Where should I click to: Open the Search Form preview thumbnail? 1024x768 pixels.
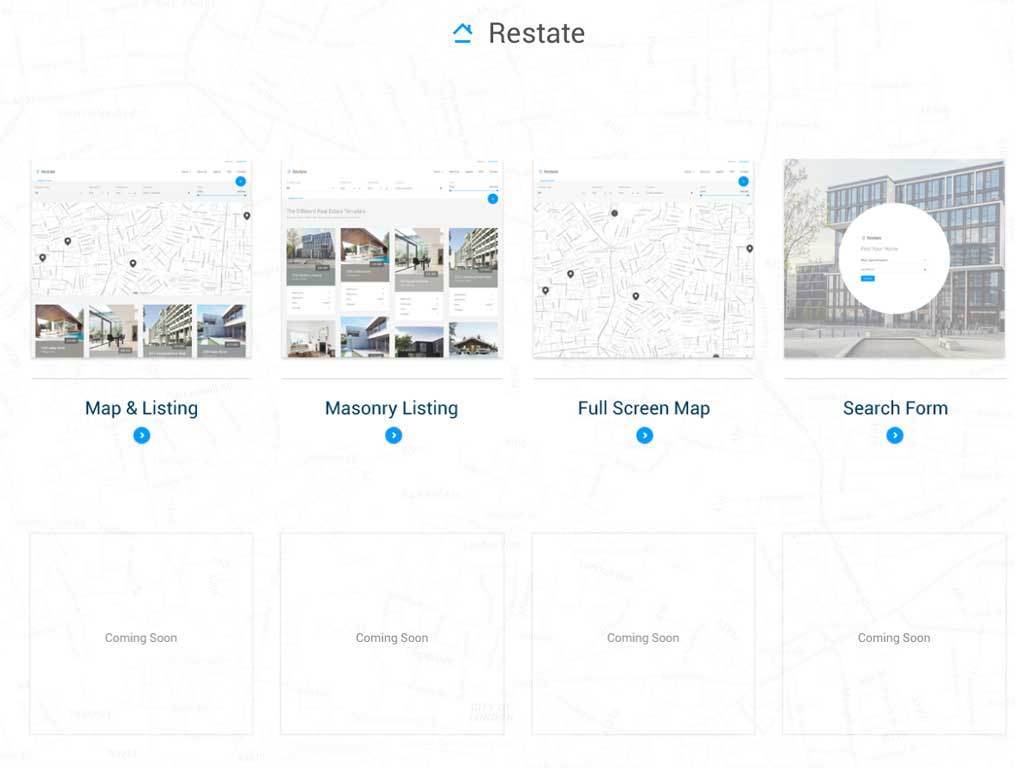894,258
